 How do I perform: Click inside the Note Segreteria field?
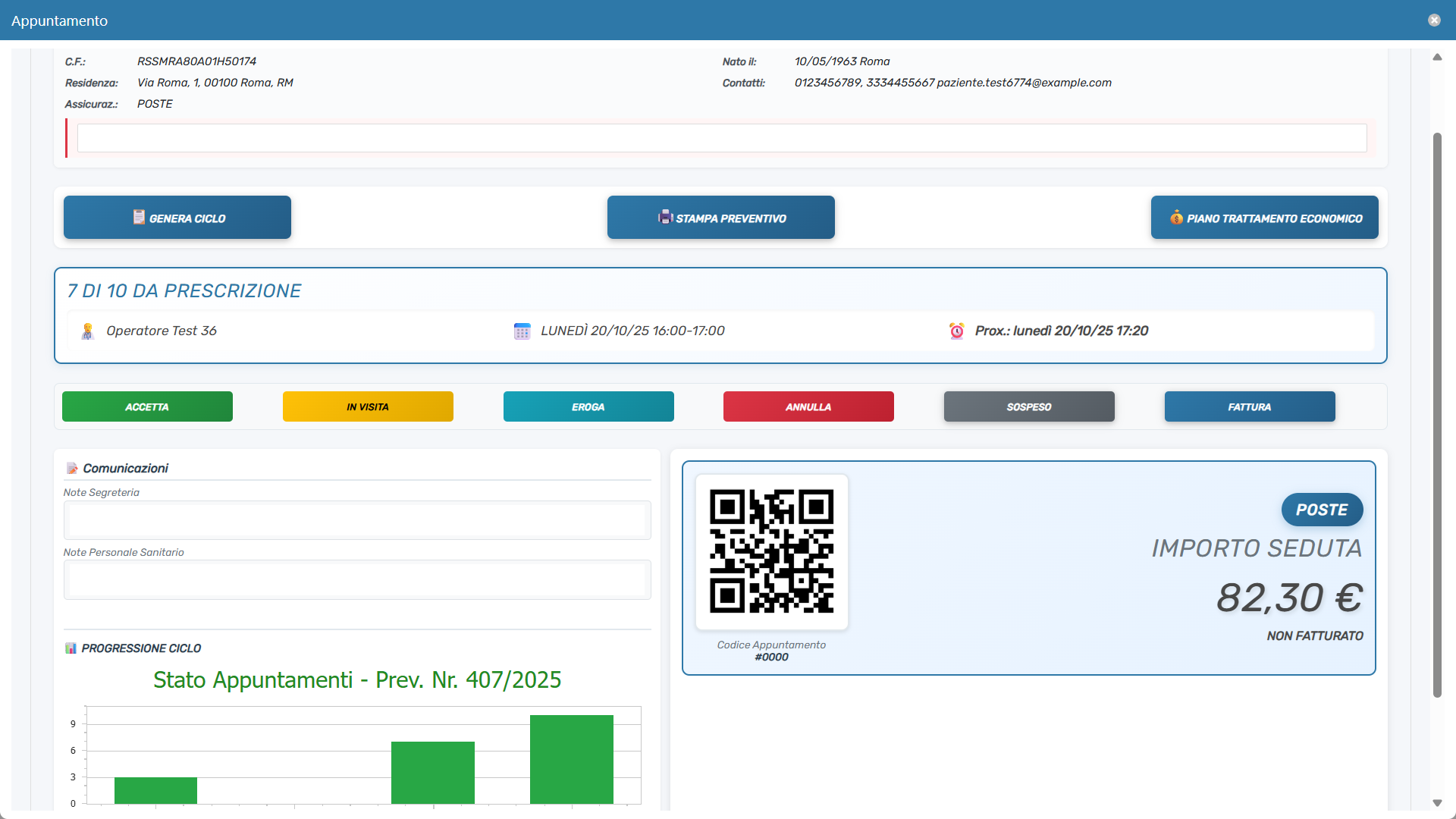(x=356, y=520)
